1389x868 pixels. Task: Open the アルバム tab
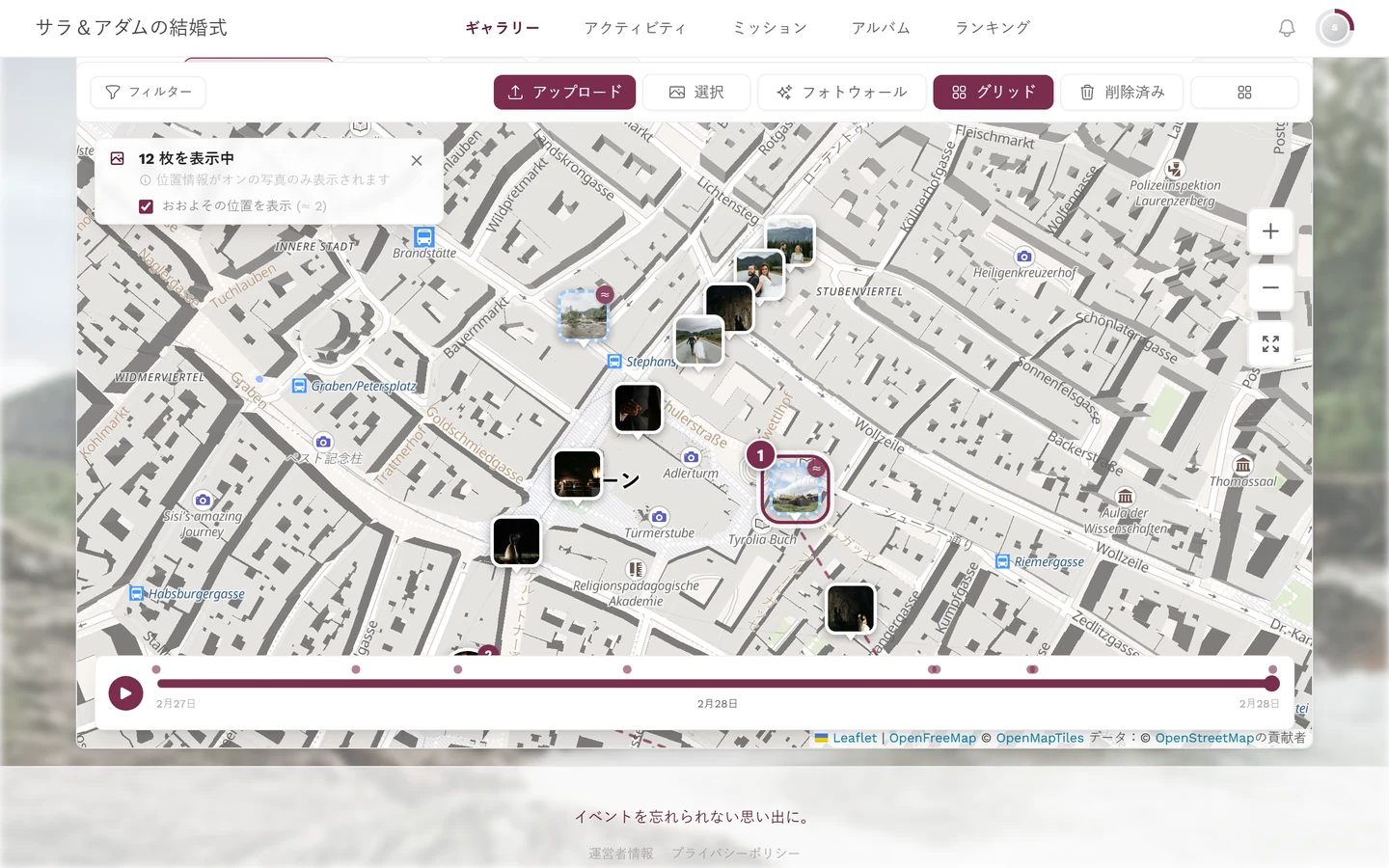pyautogui.click(x=881, y=28)
